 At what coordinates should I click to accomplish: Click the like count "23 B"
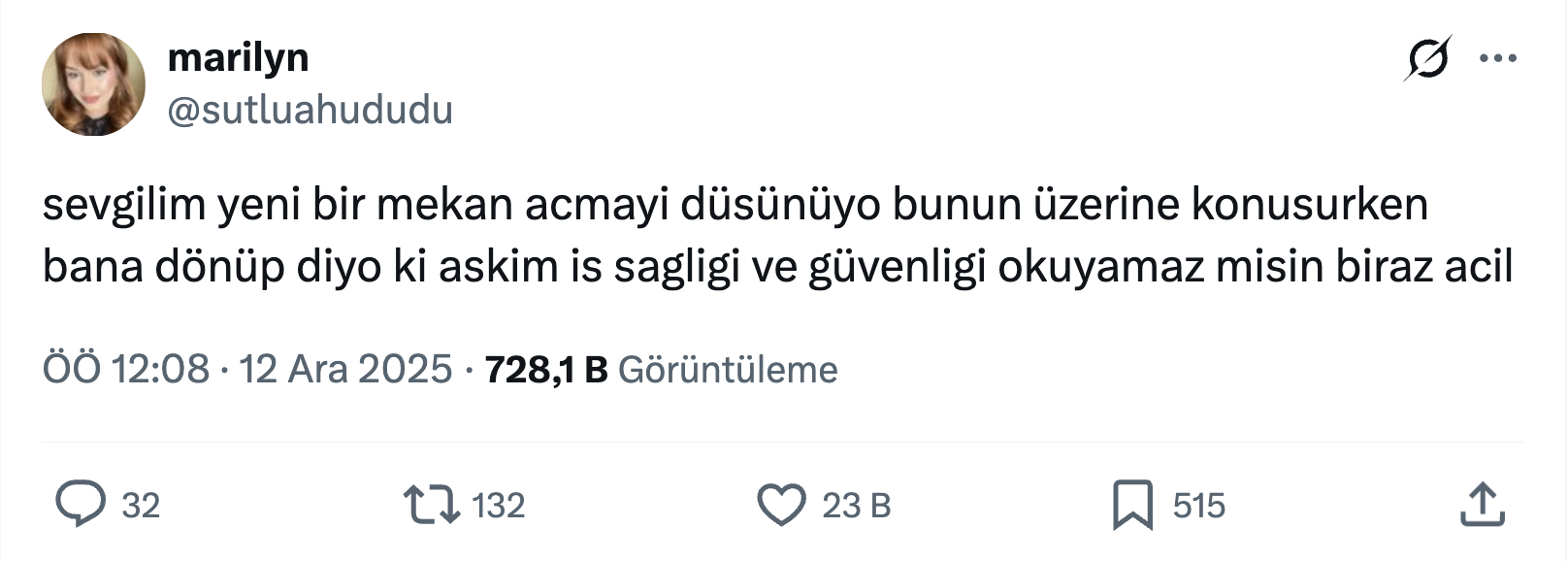pos(856,506)
